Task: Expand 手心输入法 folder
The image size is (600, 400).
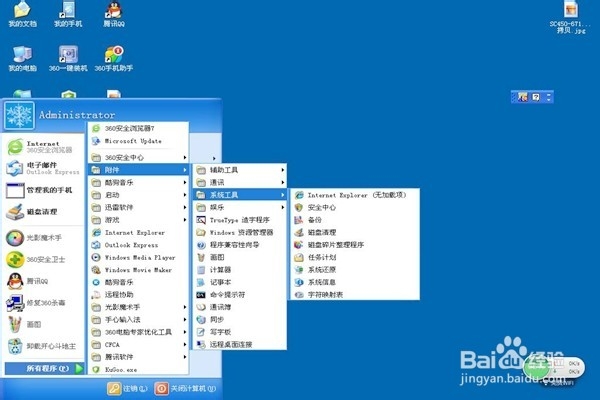Action: coord(139,320)
